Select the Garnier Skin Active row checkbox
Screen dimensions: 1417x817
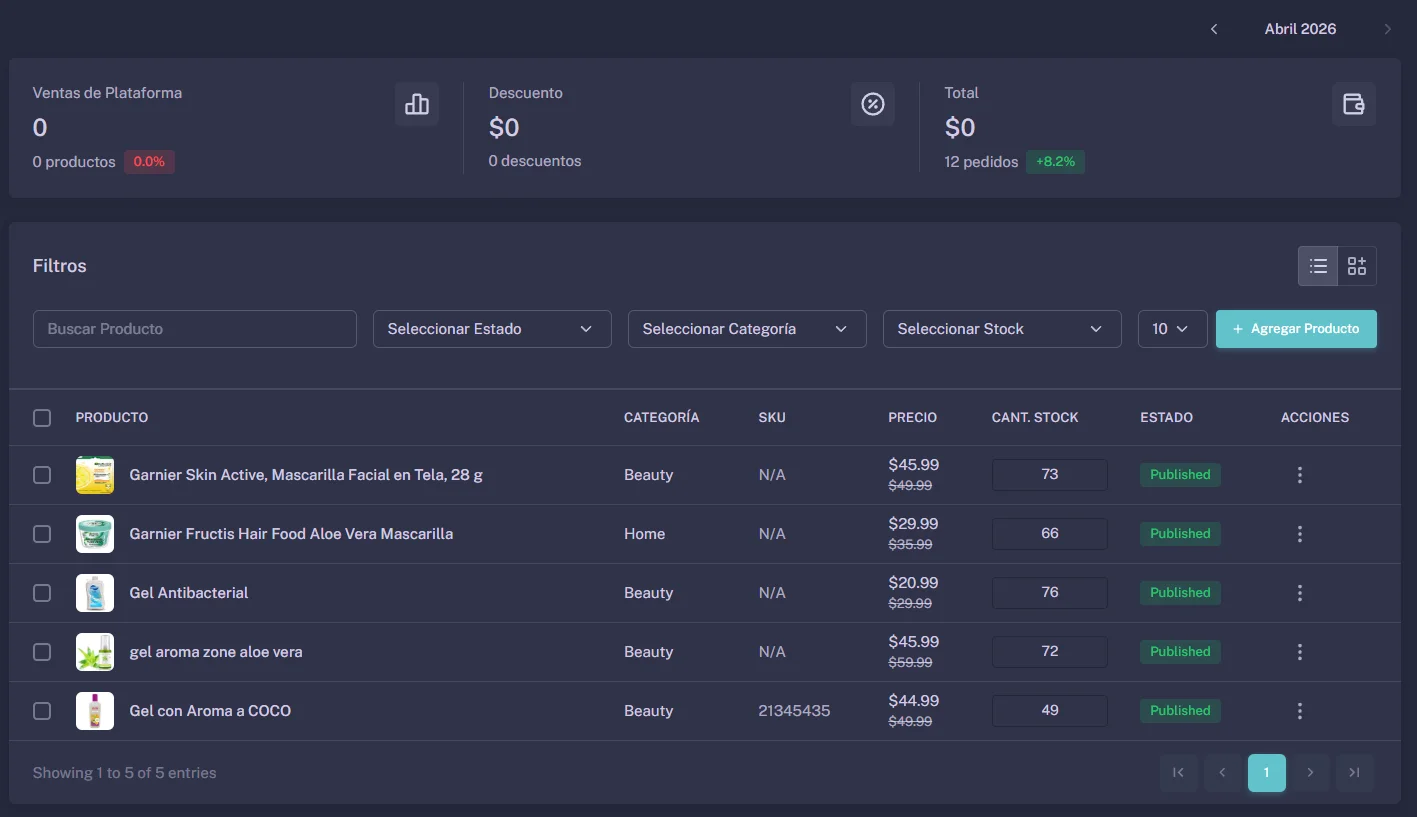point(42,475)
